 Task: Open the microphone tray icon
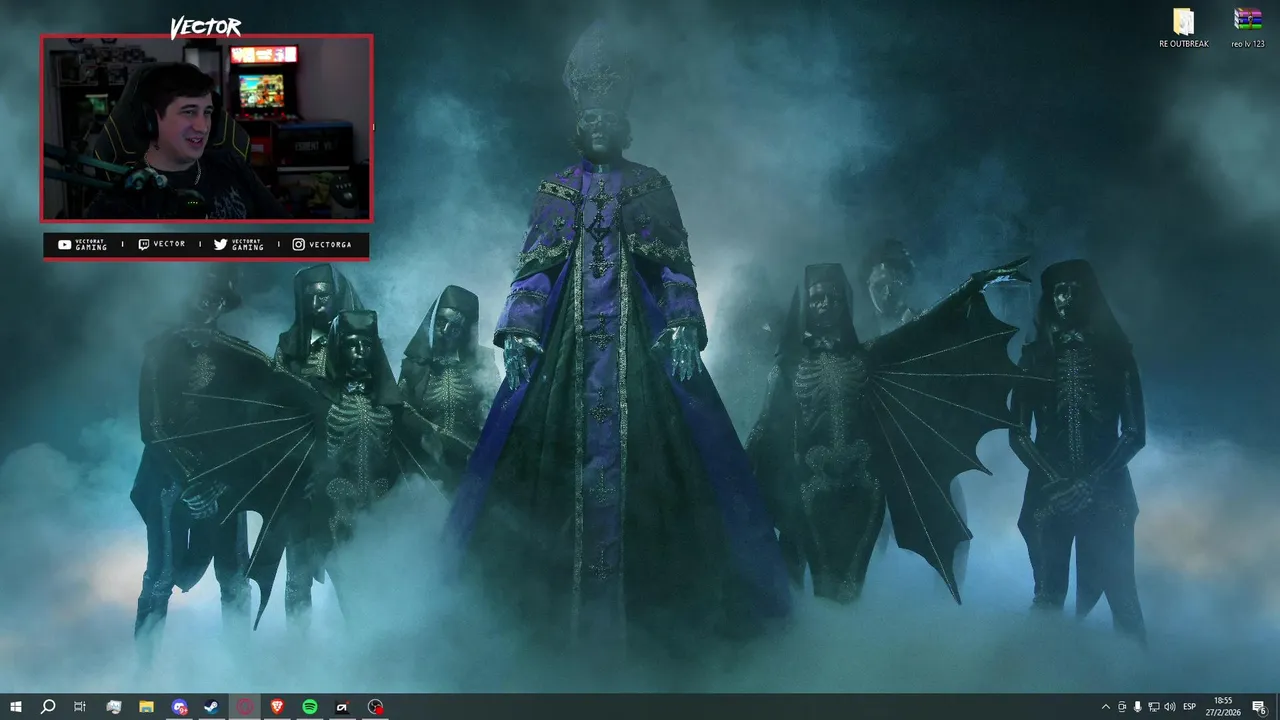pos(1138,707)
